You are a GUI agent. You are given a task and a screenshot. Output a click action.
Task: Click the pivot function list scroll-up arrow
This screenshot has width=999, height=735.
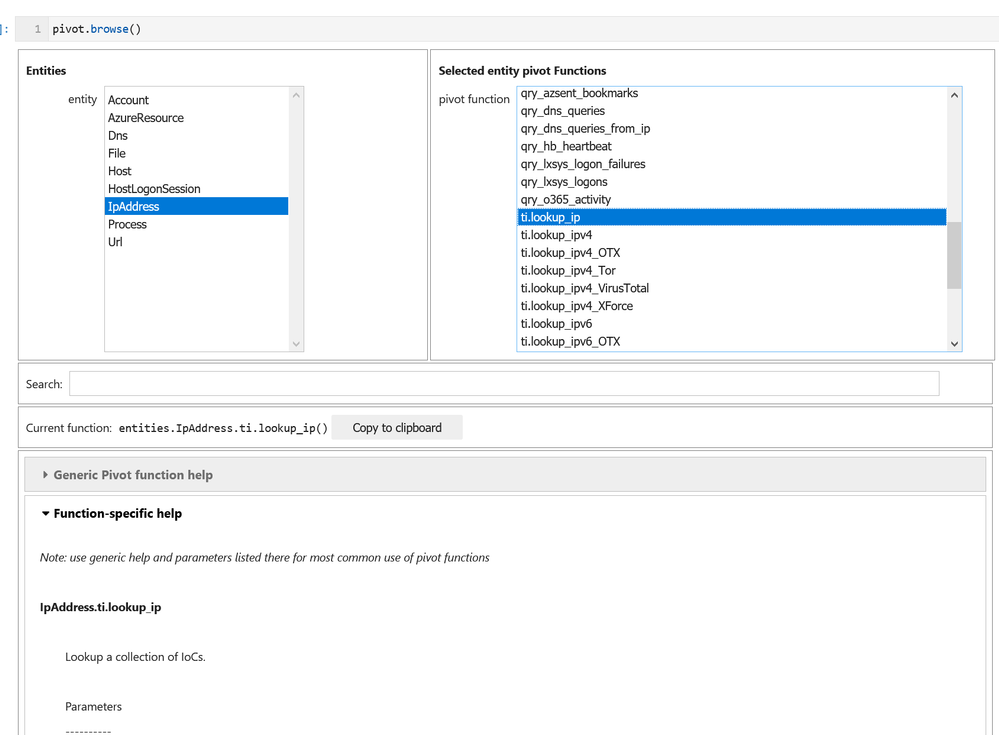click(954, 96)
